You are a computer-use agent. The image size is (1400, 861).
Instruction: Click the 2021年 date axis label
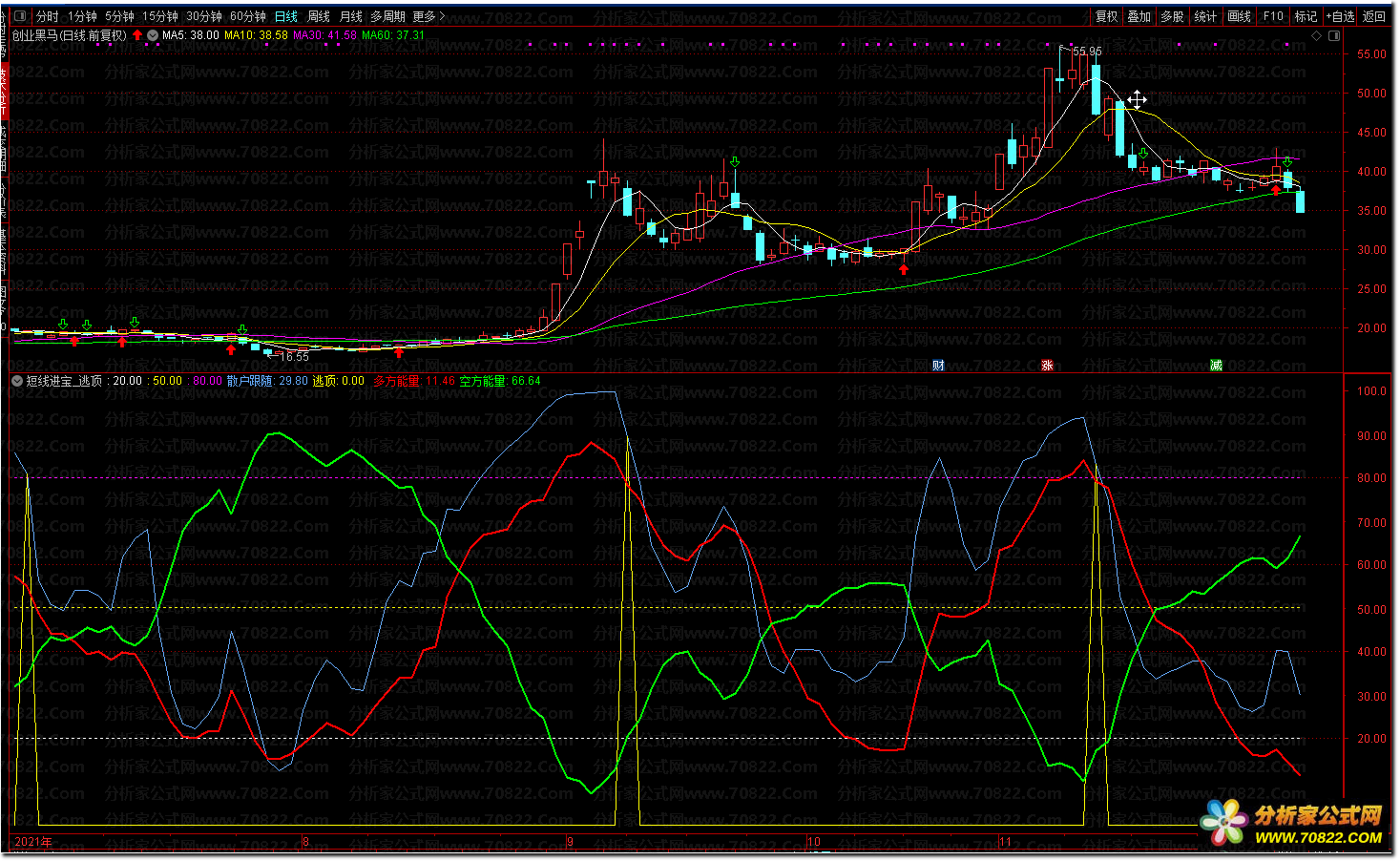(x=33, y=842)
